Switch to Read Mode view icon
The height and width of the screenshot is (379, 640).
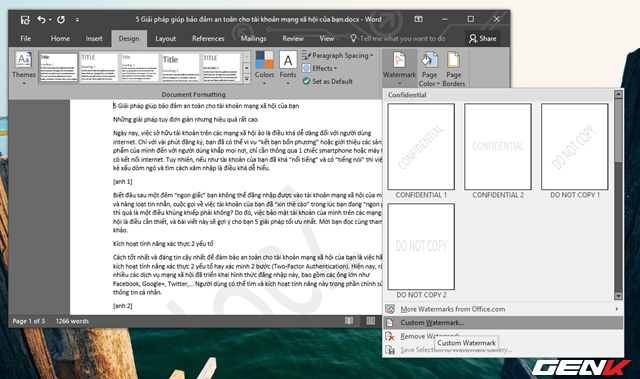349,321
